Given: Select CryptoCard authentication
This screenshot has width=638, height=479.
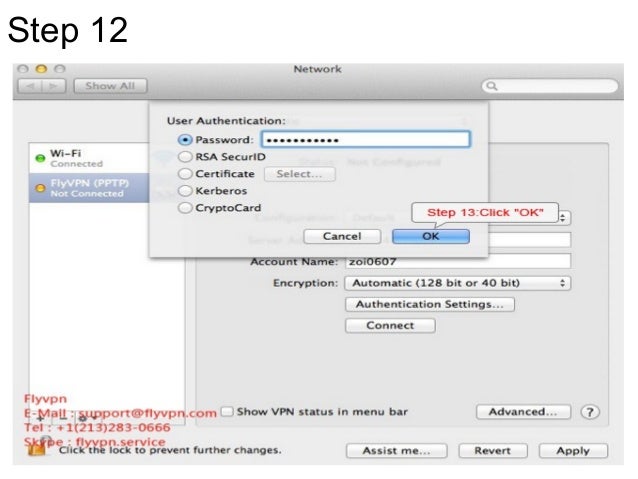Looking at the screenshot, I should click(x=185, y=208).
